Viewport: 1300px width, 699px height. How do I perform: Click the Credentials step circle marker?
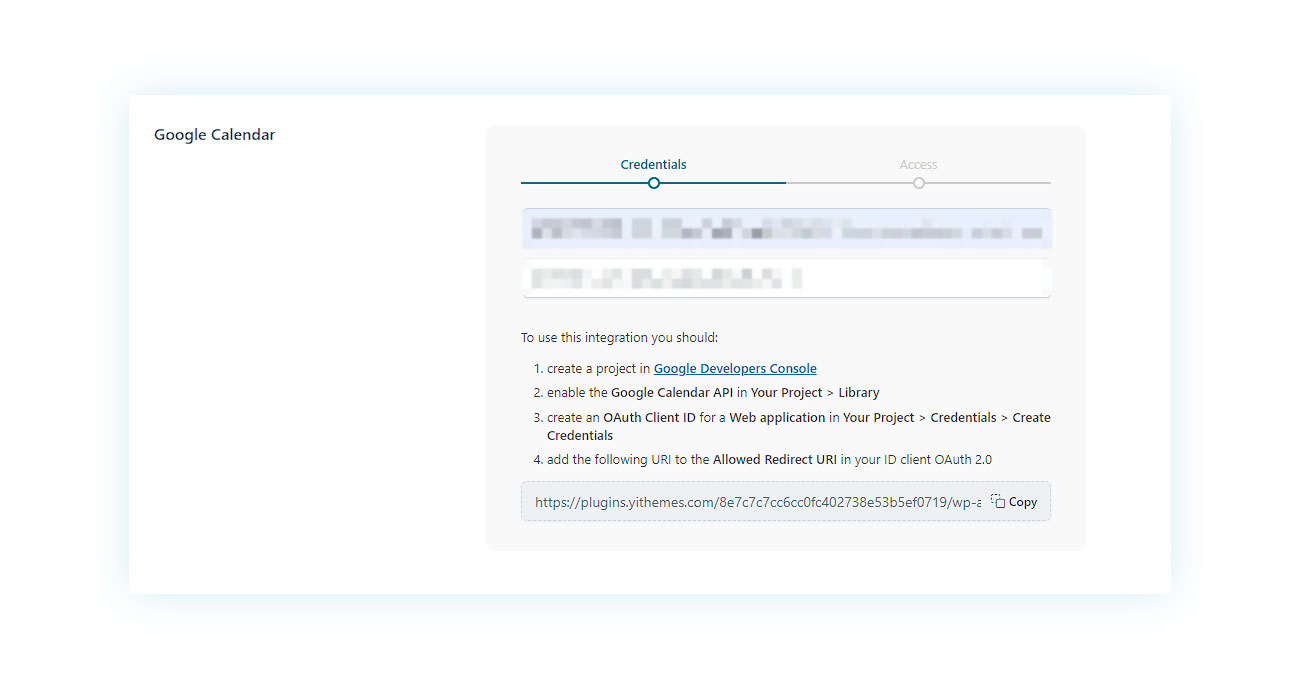[654, 183]
